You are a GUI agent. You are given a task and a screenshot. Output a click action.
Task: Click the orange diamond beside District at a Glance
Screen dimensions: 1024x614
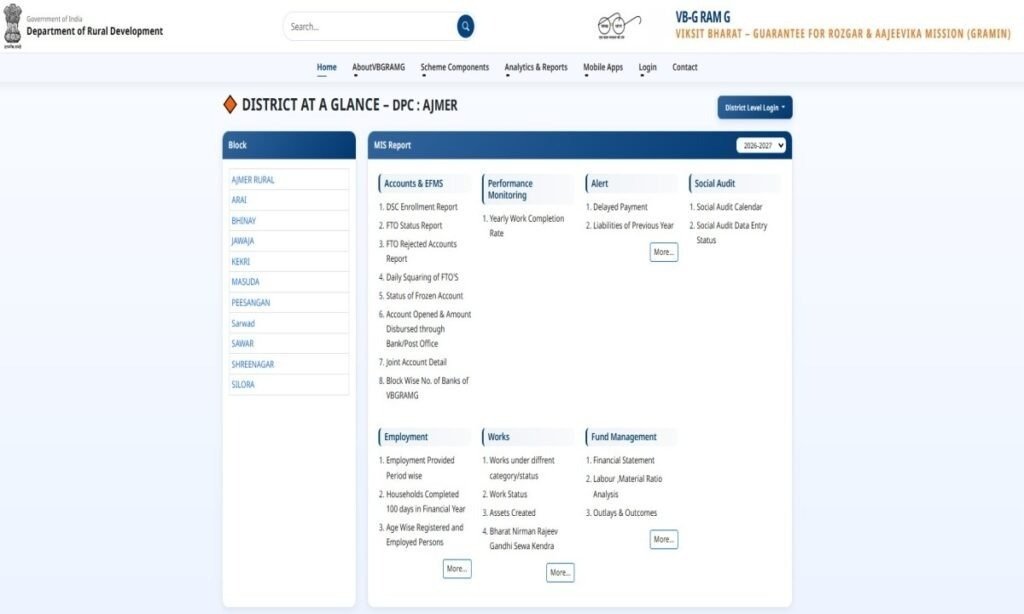pos(230,105)
